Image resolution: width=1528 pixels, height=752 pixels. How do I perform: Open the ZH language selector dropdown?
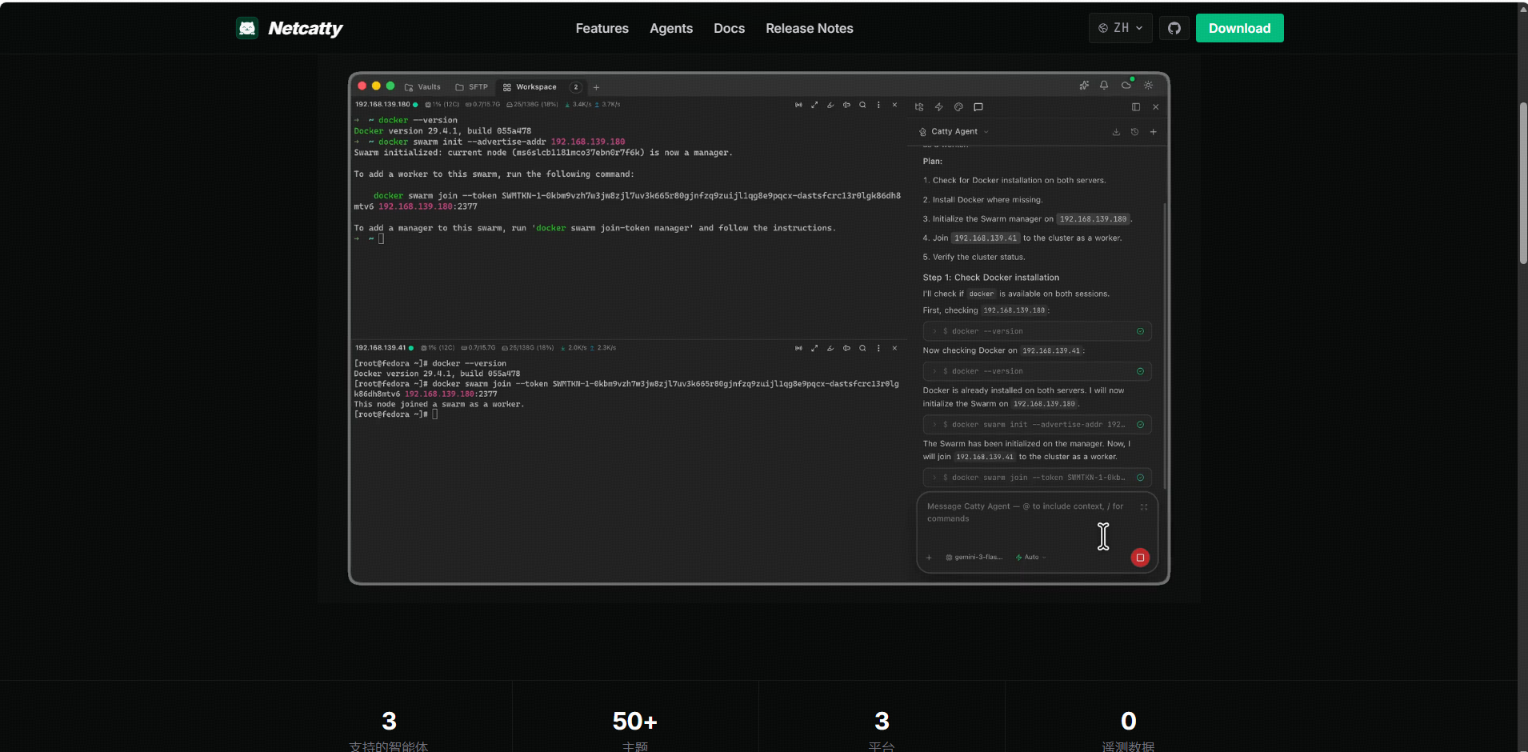1121,28
